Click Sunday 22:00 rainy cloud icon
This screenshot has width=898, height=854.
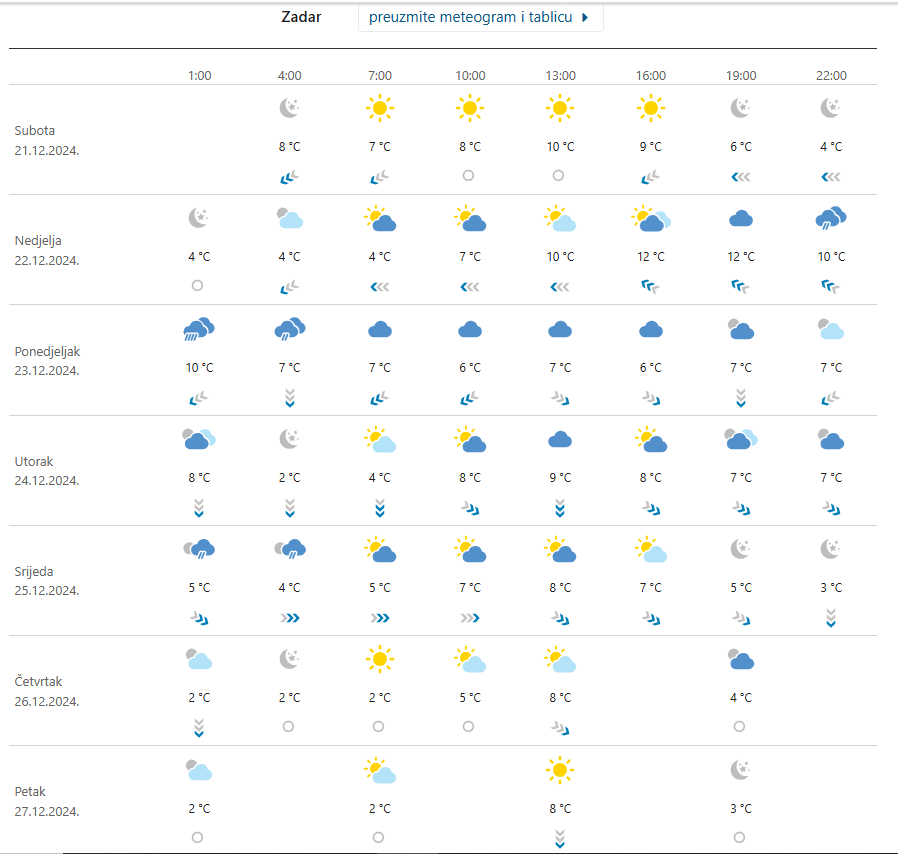(831, 218)
